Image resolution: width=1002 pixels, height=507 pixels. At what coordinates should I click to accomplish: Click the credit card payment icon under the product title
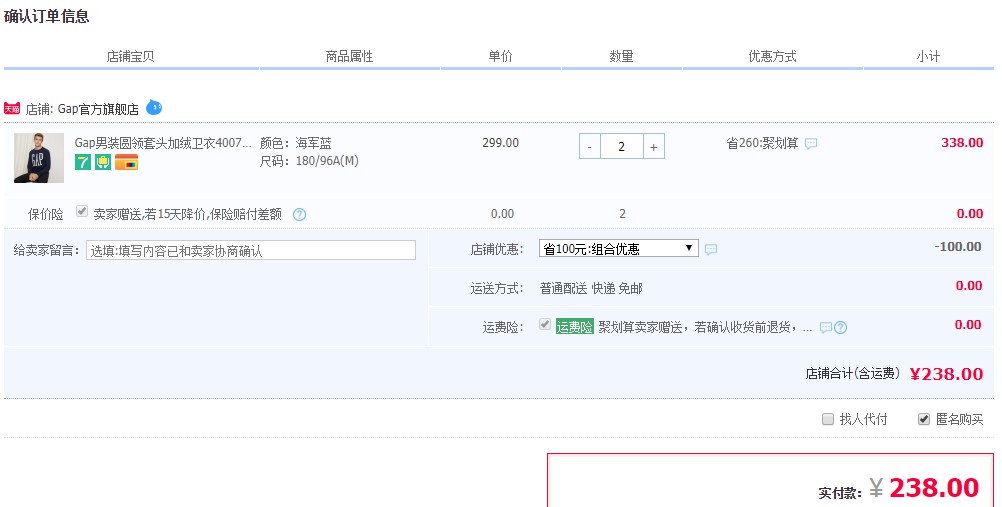(126, 162)
